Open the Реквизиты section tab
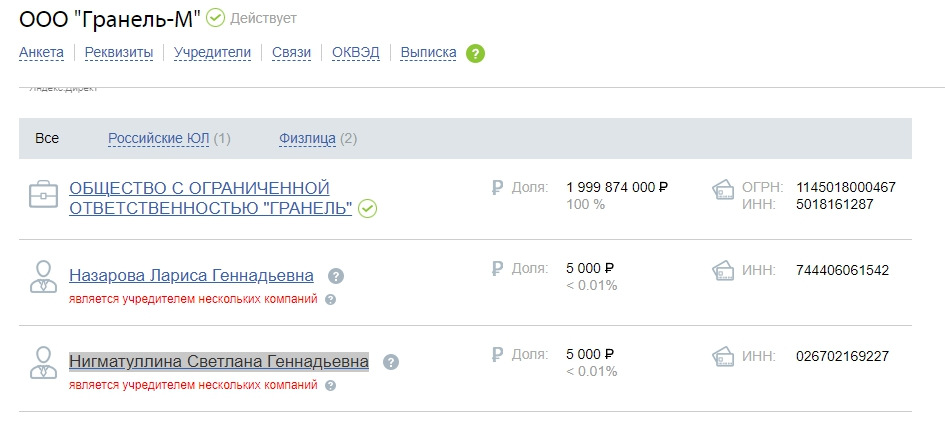This screenshot has width=945, height=436. [x=119, y=52]
